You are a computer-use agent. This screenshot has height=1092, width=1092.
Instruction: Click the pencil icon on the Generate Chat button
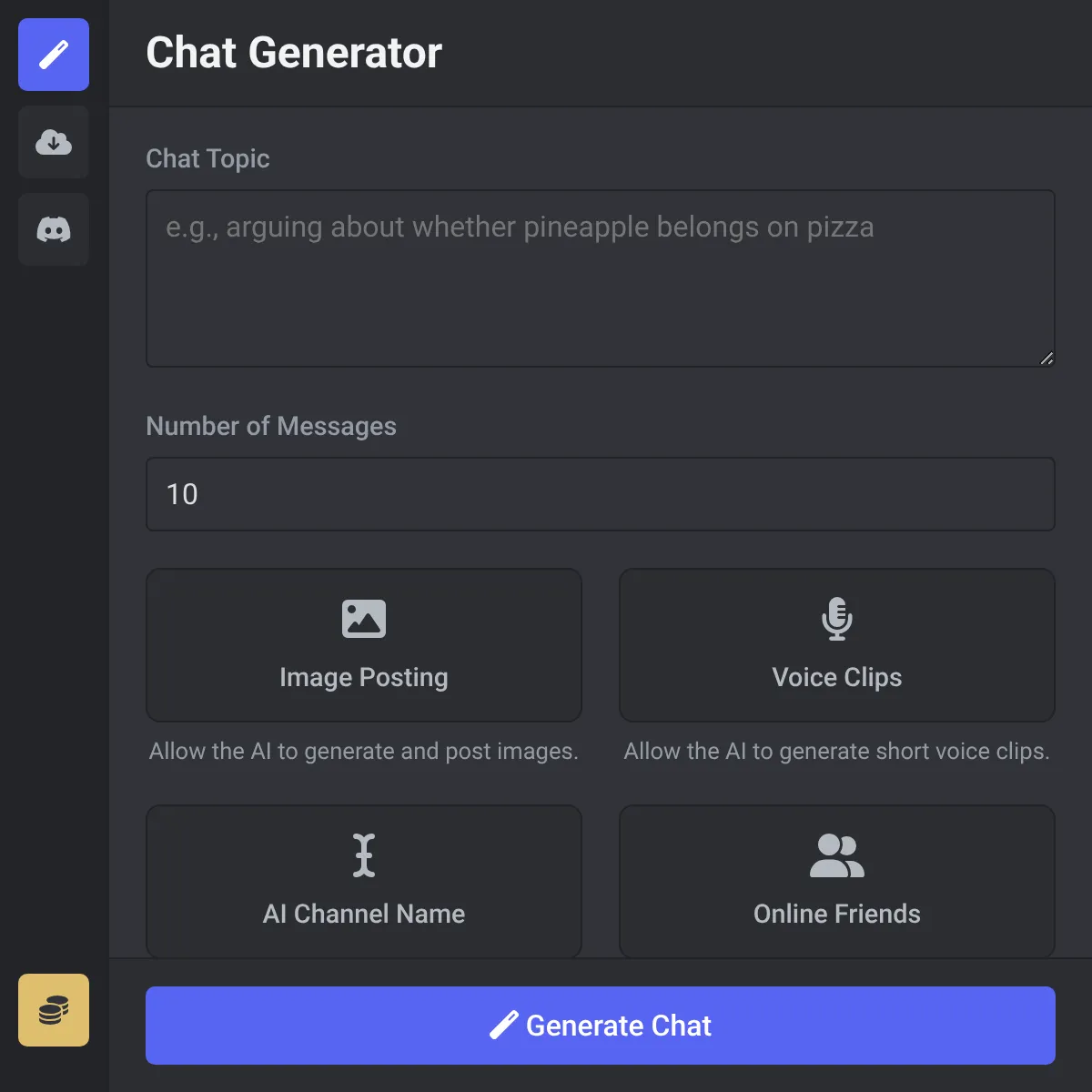[x=504, y=1026]
